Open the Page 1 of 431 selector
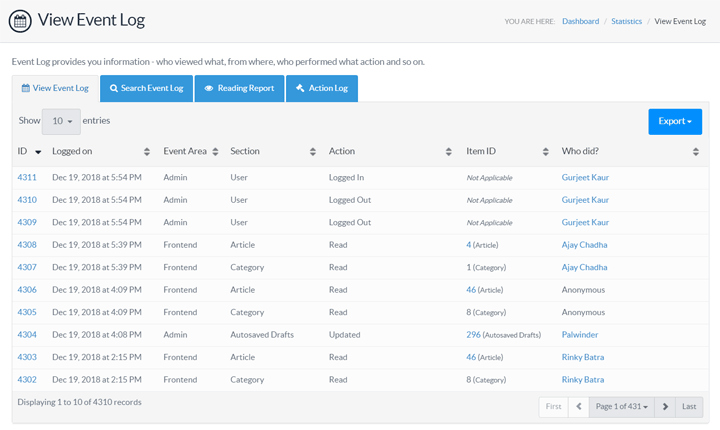Screen dimensions: 720x430 (x=622, y=406)
